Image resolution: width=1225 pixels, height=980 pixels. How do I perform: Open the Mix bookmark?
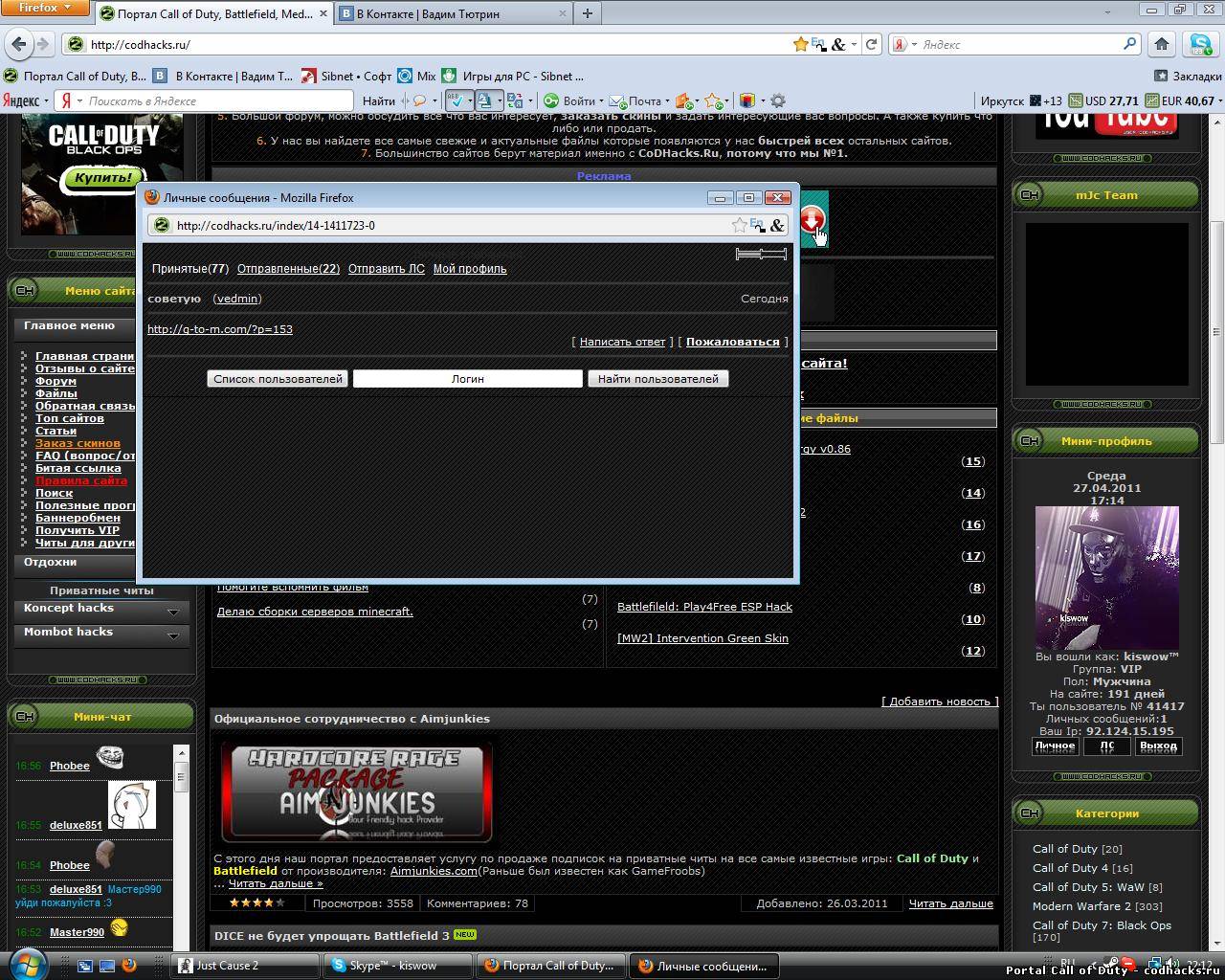(417, 76)
